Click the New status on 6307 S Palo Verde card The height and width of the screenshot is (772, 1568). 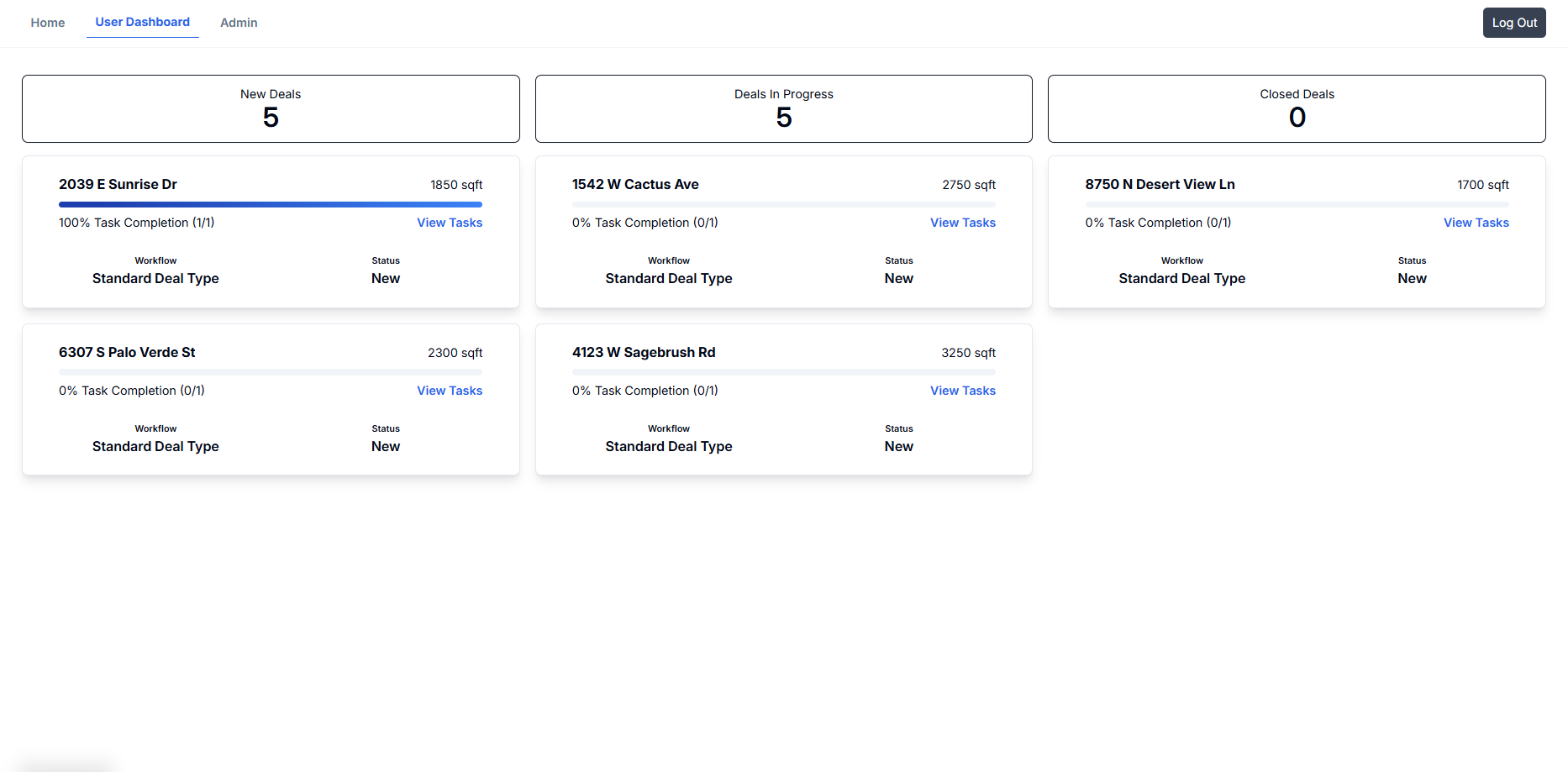pyautogui.click(x=386, y=446)
